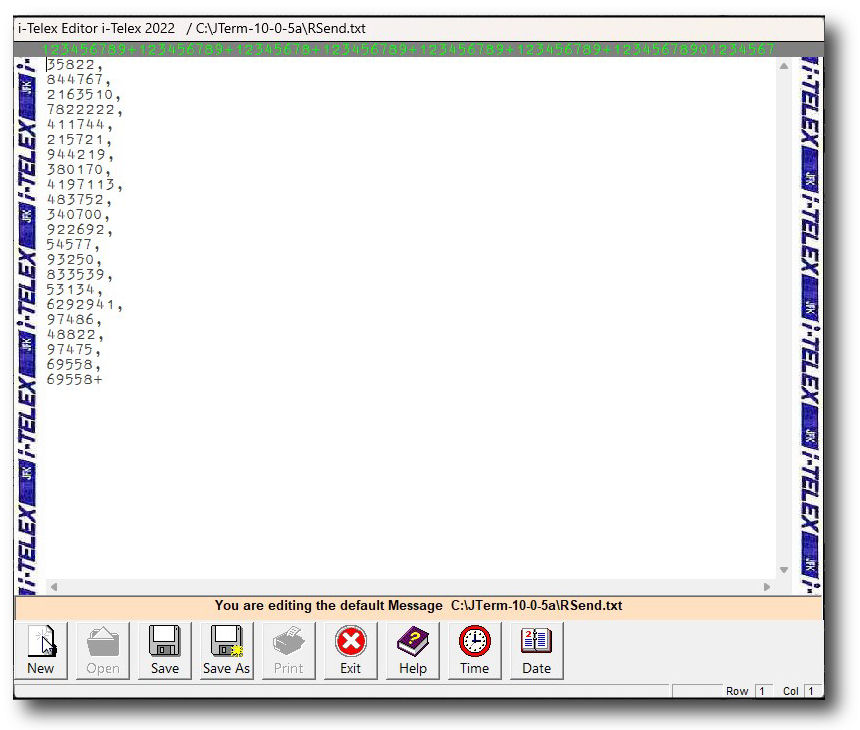
Task: Click the greyed-out Open folder button
Action: (103, 650)
